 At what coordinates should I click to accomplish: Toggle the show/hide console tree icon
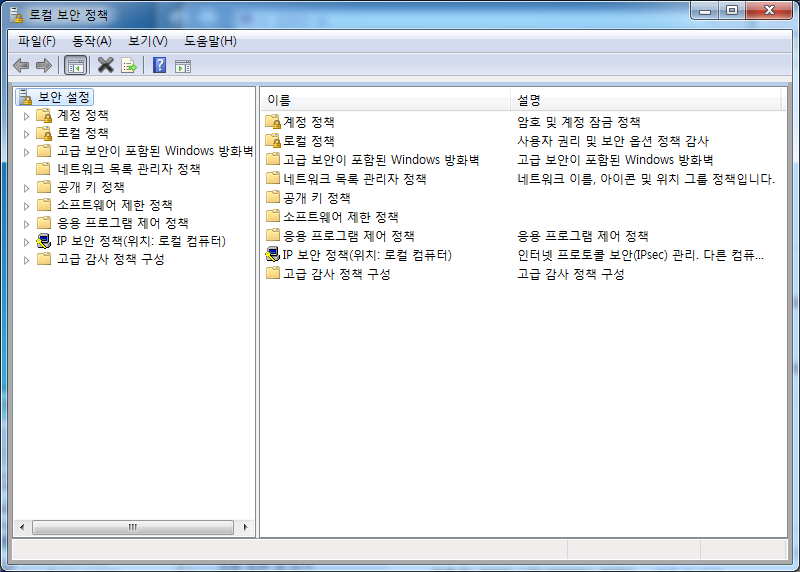pos(76,66)
